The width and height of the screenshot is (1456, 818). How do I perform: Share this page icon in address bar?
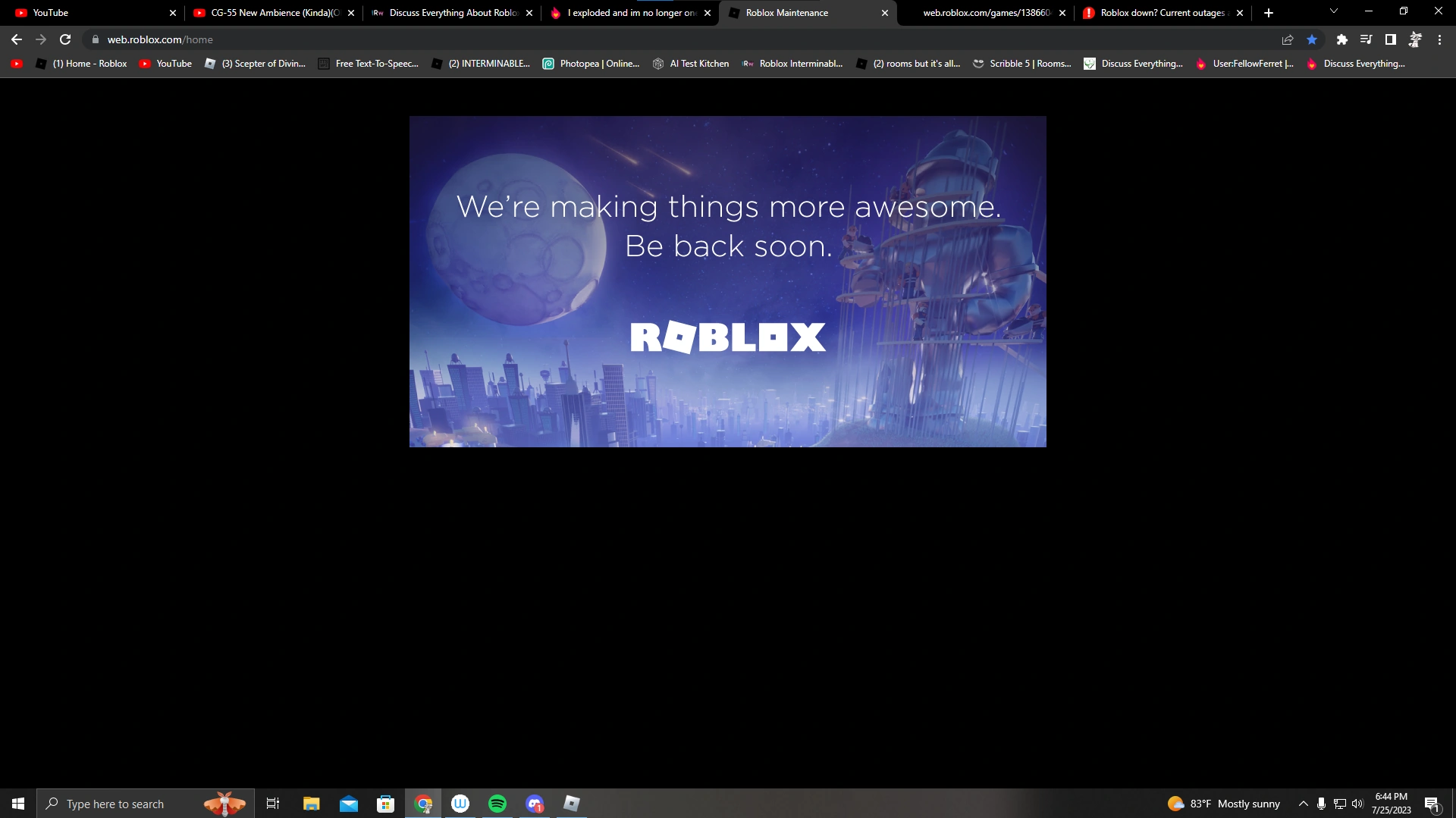[x=1288, y=39]
